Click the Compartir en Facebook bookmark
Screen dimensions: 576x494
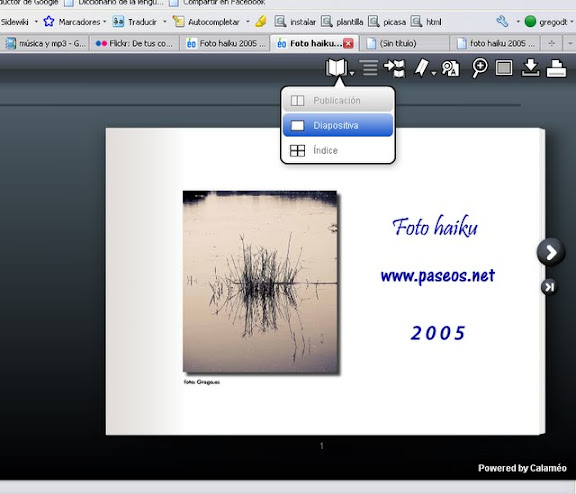click(217, 3)
